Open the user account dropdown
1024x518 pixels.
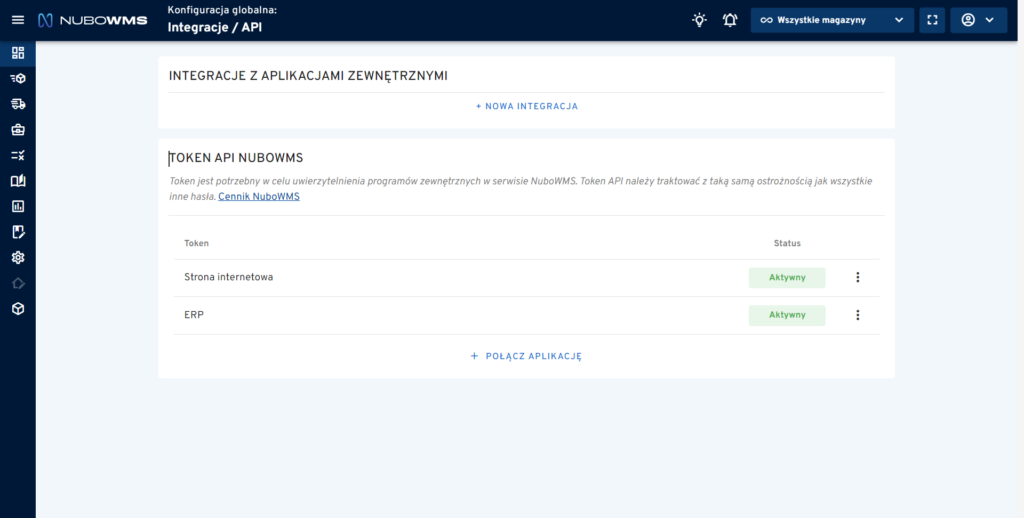(x=978, y=20)
